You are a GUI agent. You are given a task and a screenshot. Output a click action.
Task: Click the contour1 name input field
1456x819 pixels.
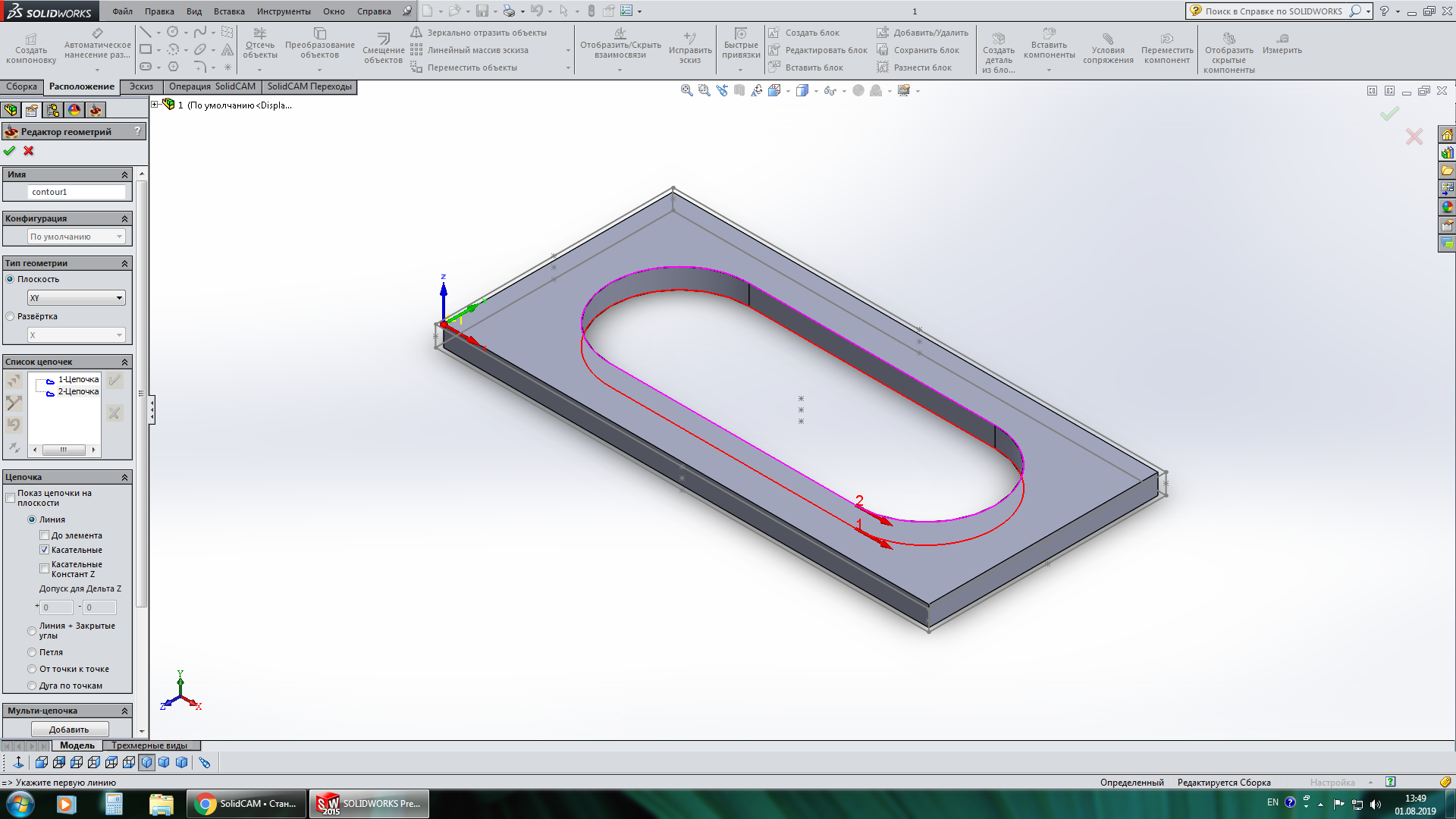(x=76, y=192)
